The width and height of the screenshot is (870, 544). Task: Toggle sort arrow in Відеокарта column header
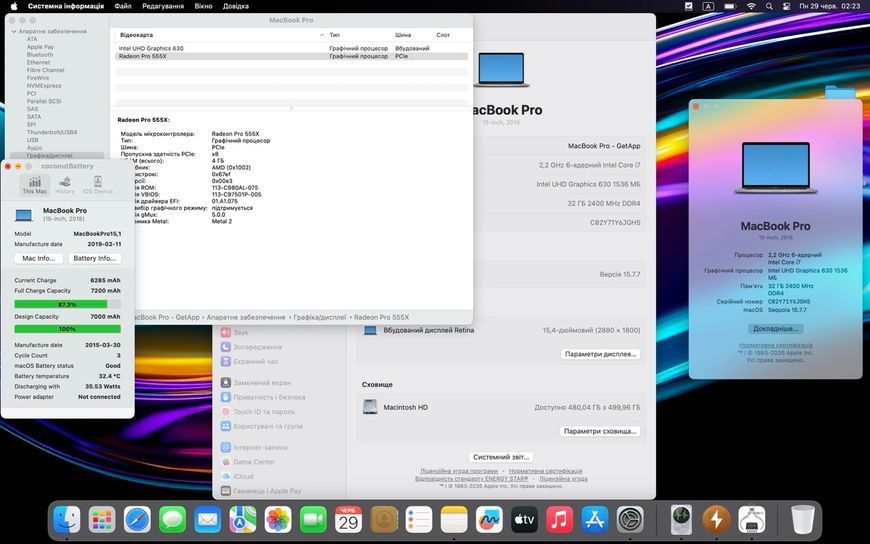click(322, 35)
